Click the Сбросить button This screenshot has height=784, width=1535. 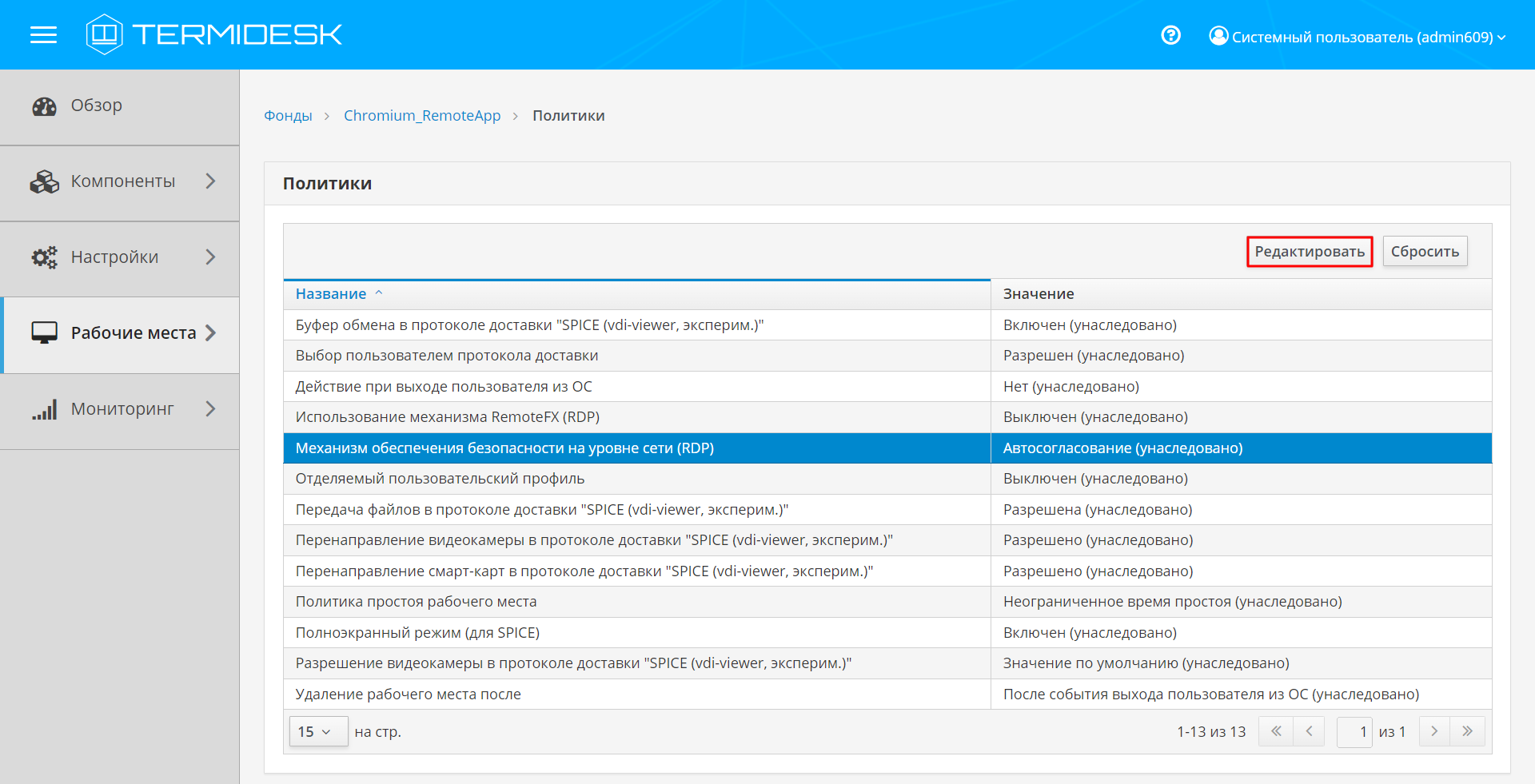1424,252
